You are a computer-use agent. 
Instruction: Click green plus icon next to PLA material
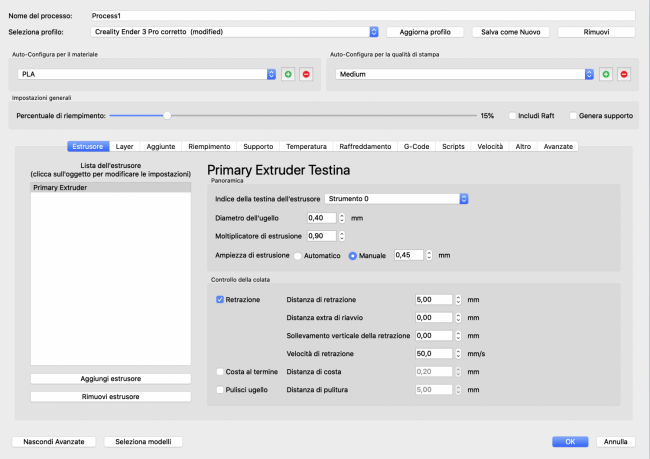coord(287,74)
